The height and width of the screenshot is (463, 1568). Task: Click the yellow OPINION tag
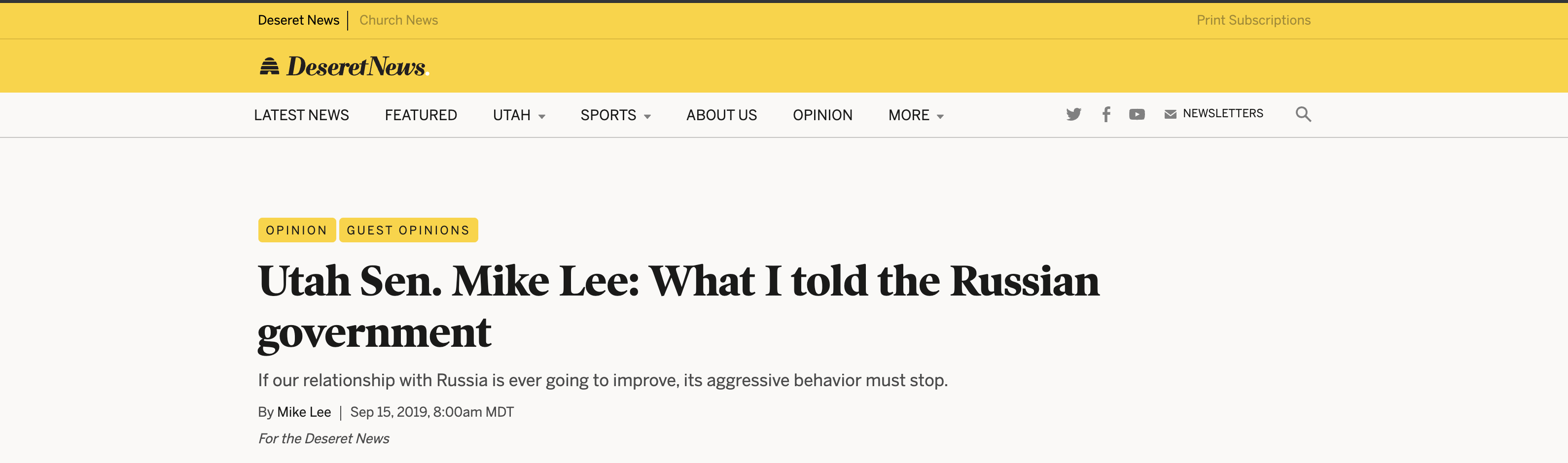(296, 230)
